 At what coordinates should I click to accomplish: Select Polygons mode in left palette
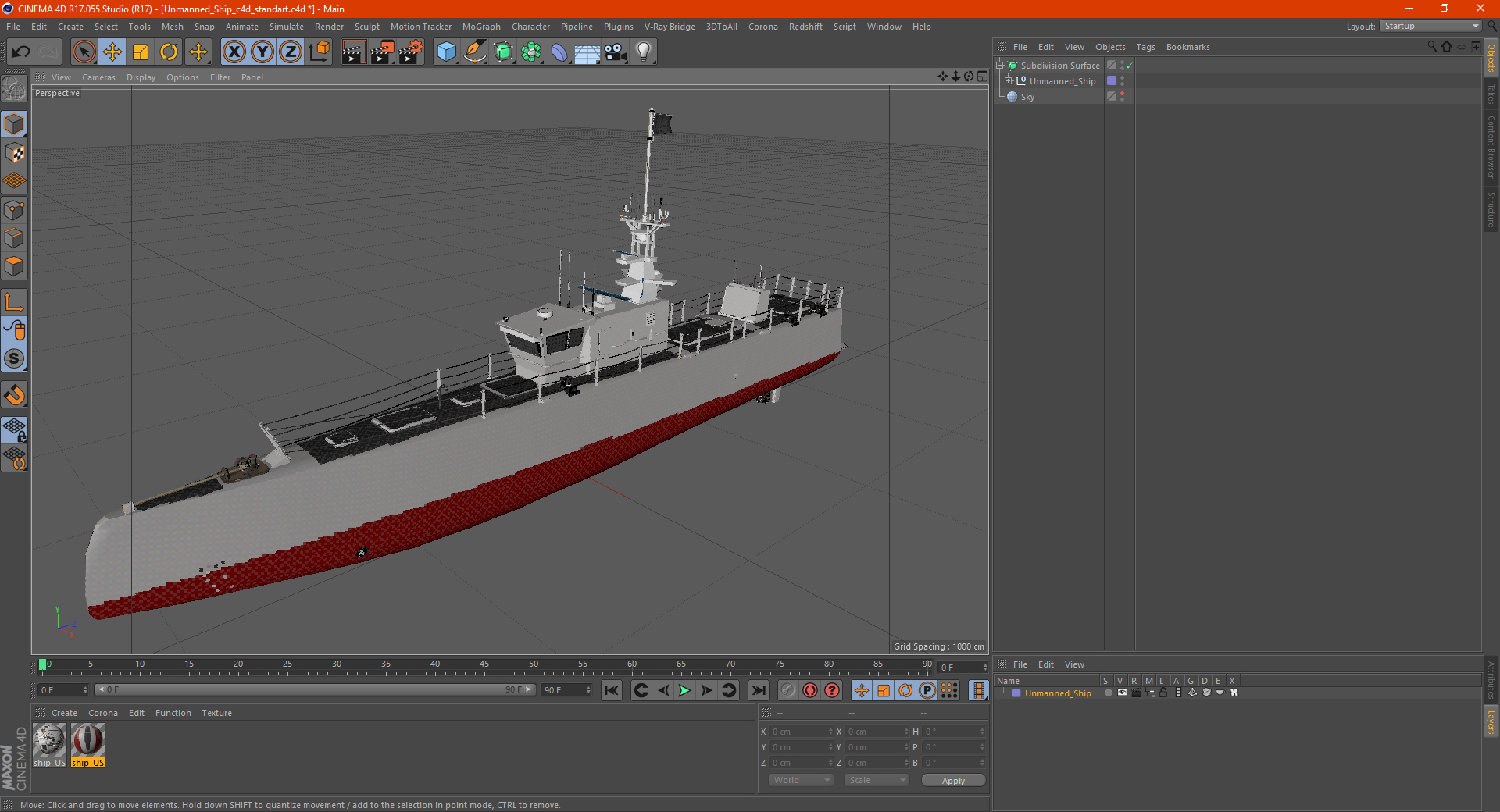(15, 266)
